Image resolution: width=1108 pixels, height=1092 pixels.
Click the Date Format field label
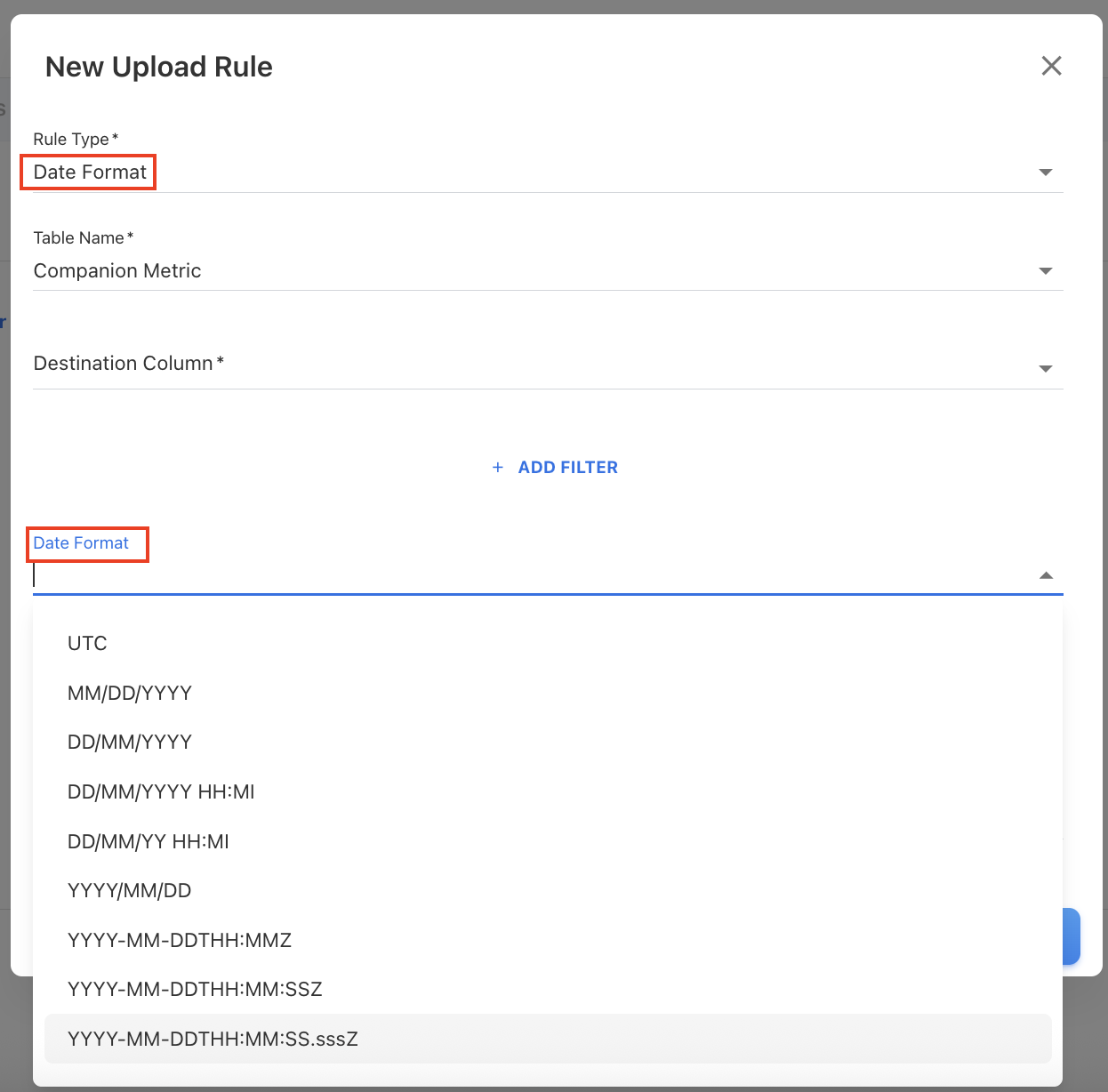click(x=81, y=543)
